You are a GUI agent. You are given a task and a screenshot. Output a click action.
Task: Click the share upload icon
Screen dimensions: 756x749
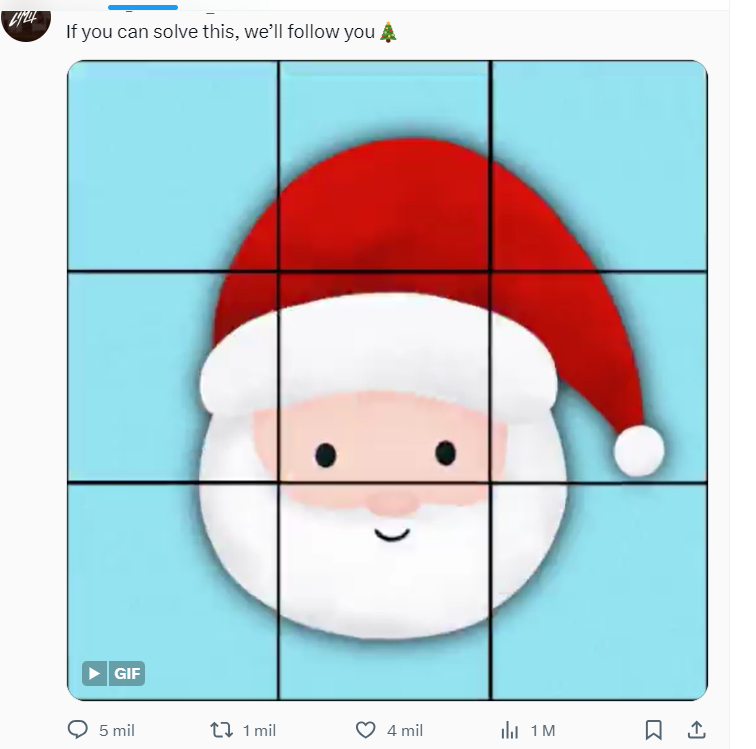coord(696,729)
